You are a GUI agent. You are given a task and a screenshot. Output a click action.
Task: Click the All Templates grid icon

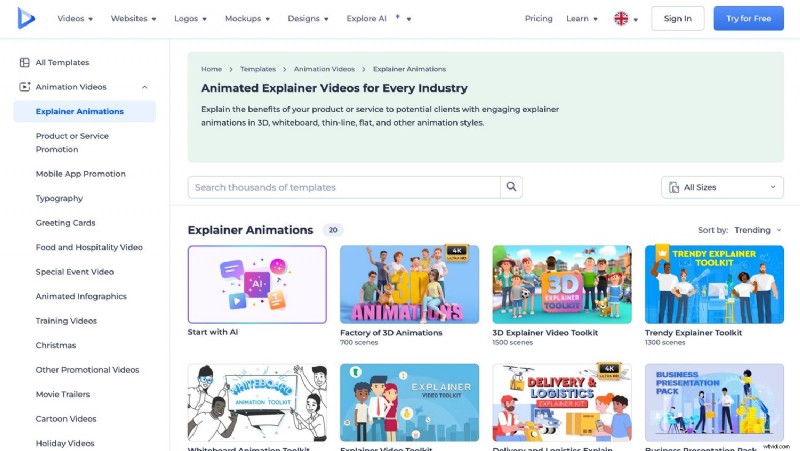(25, 62)
